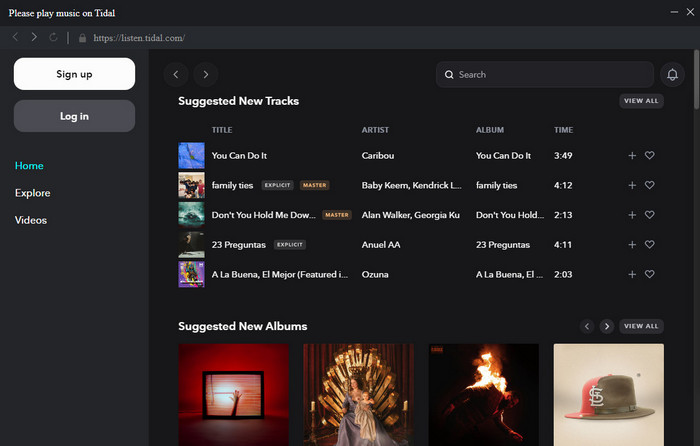The image size is (700, 446).
Task: Open the burning figure album cover
Action: (x=483, y=395)
